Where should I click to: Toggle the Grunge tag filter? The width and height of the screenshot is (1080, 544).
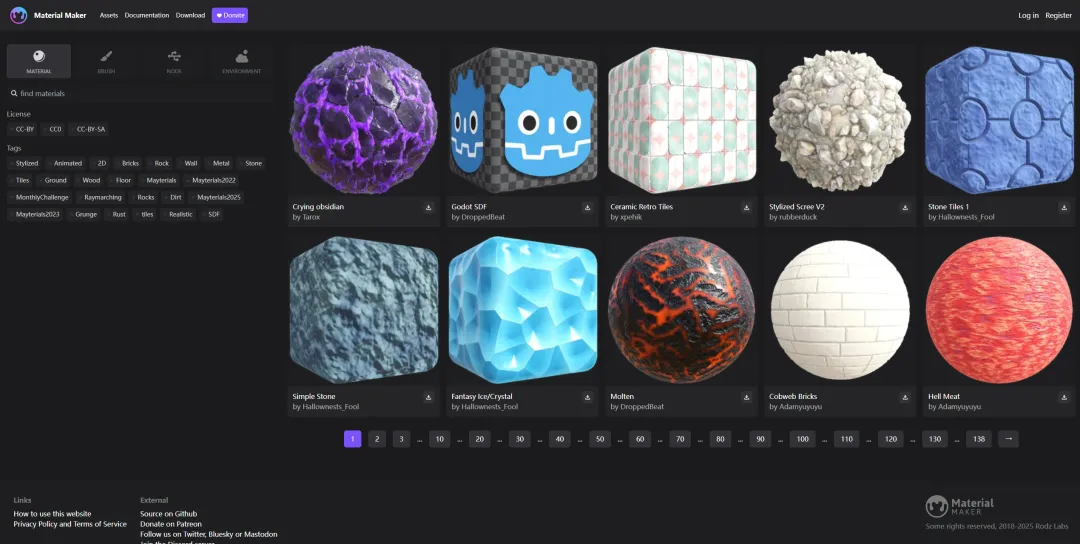click(84, 214)
